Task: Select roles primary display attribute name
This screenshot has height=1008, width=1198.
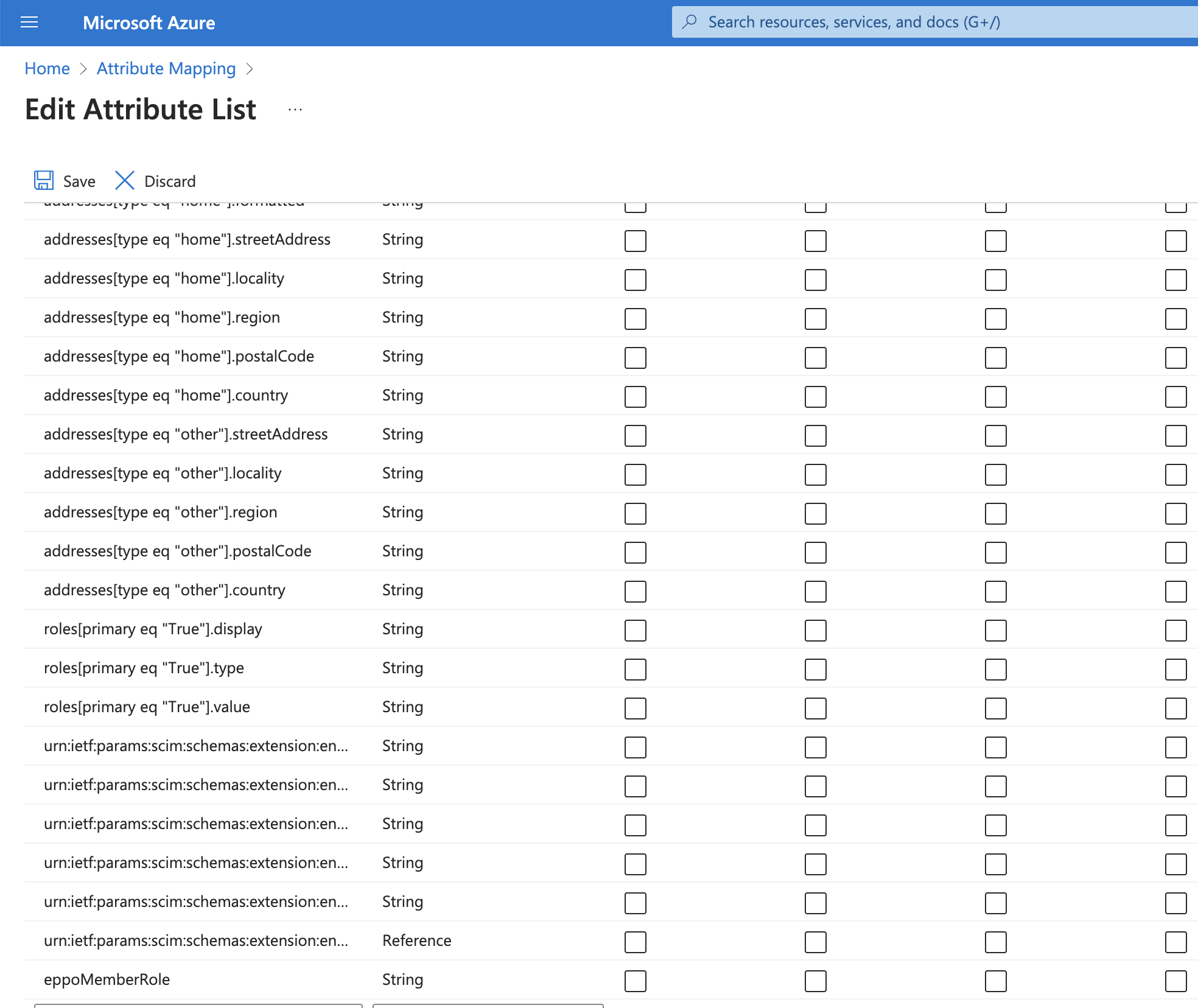Action: coord(153,629)
